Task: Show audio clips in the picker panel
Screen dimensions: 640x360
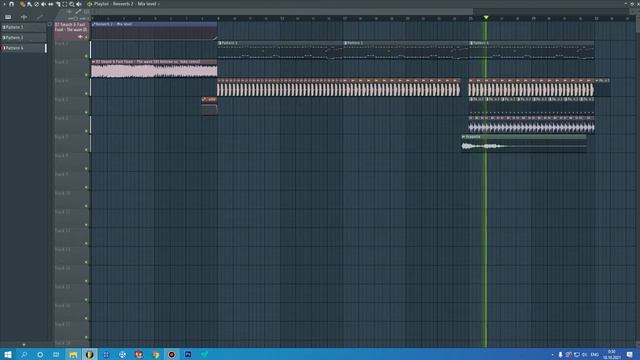Action: point(24,17)
